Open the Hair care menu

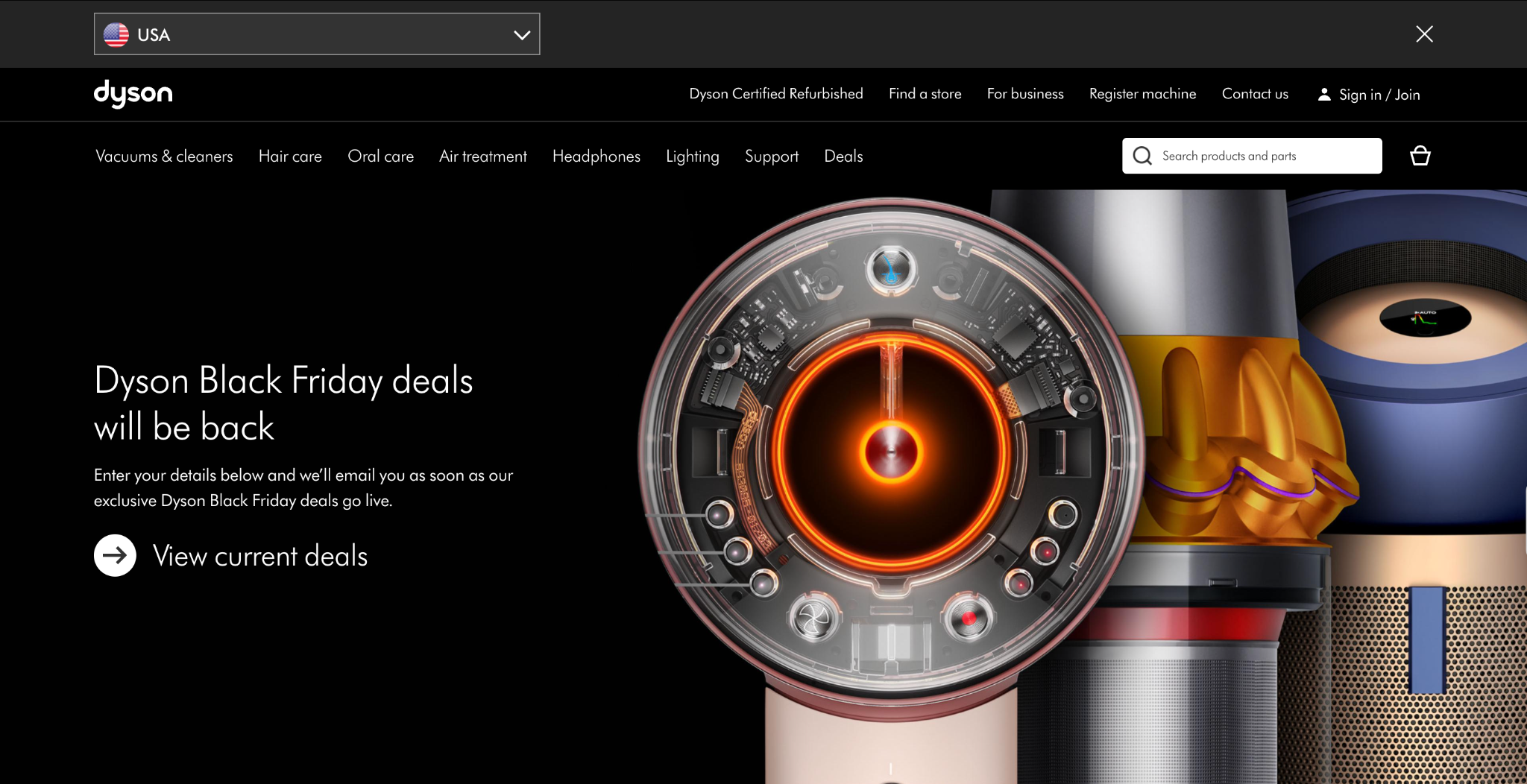tap(290, 157)
